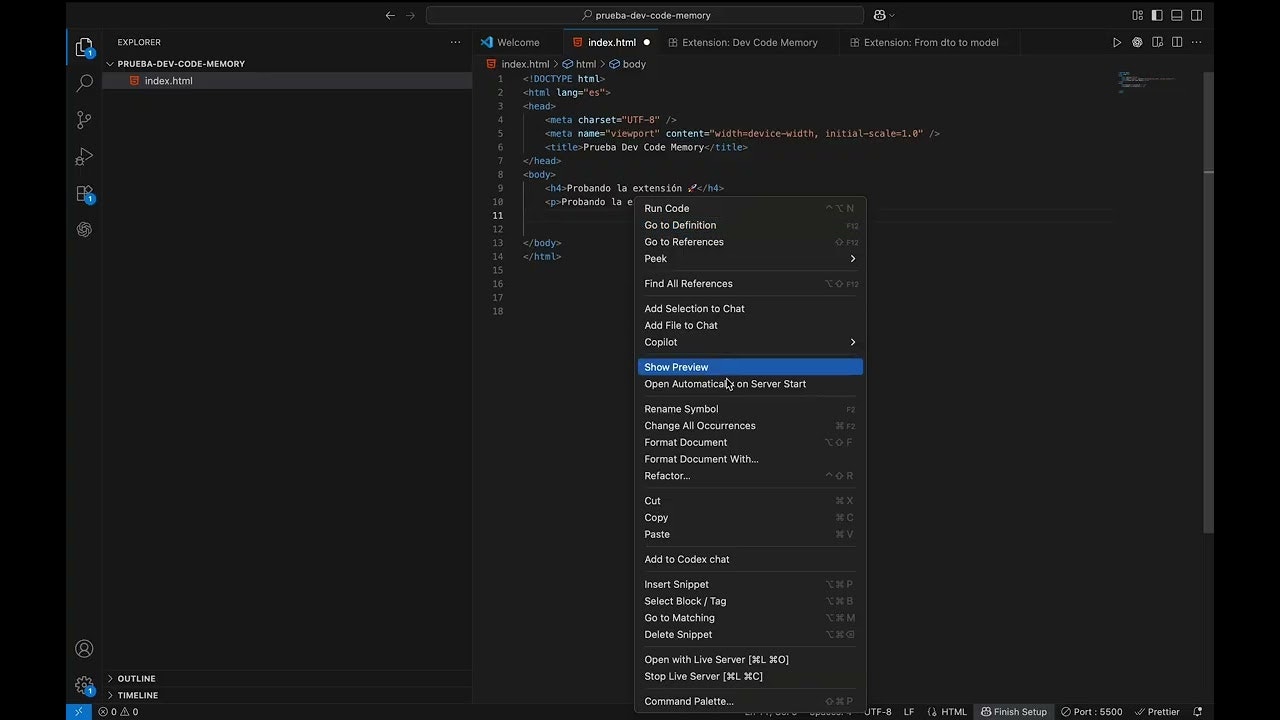
Task: Open the Run and Debug view
Action: click(84, 157)
